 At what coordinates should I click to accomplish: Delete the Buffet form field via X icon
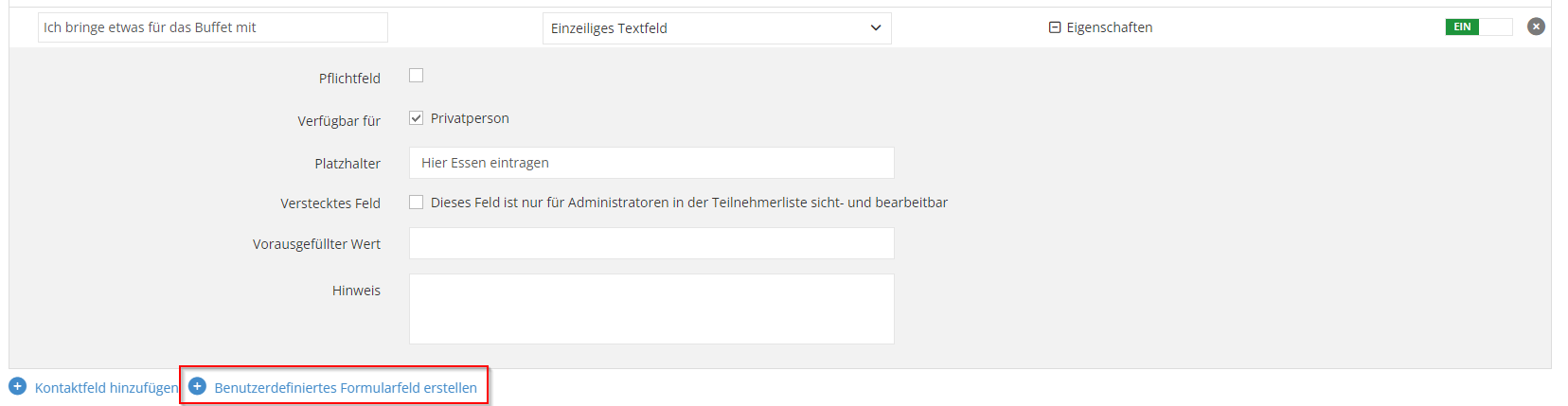(x=1536, y=26)
